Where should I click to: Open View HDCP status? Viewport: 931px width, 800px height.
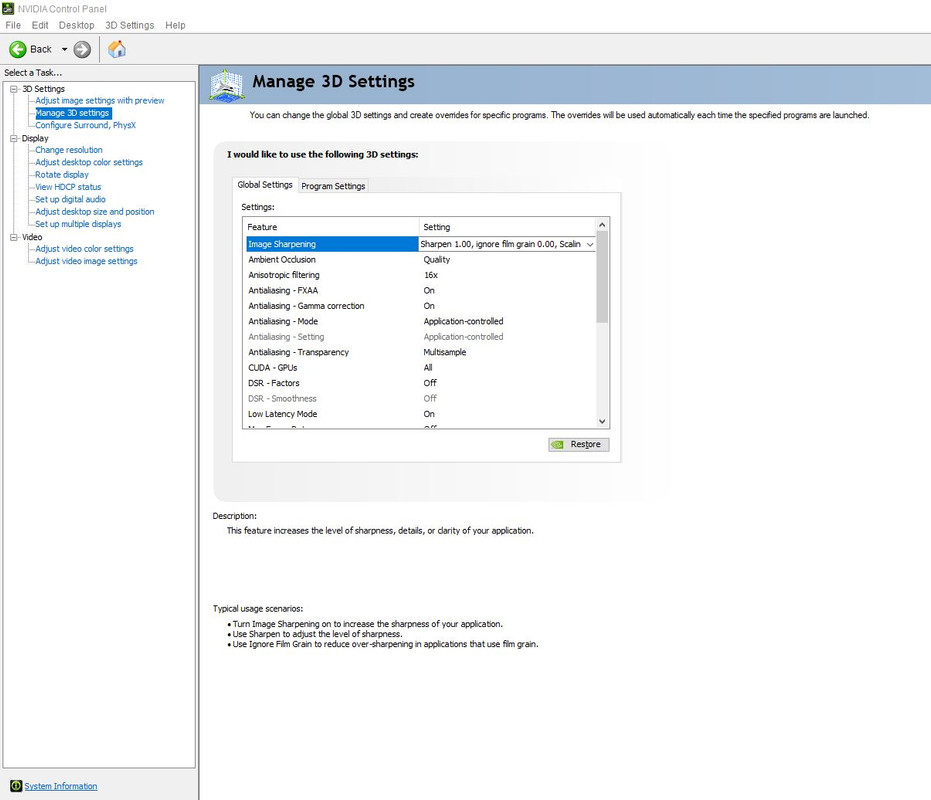click(x=68, y=186)
